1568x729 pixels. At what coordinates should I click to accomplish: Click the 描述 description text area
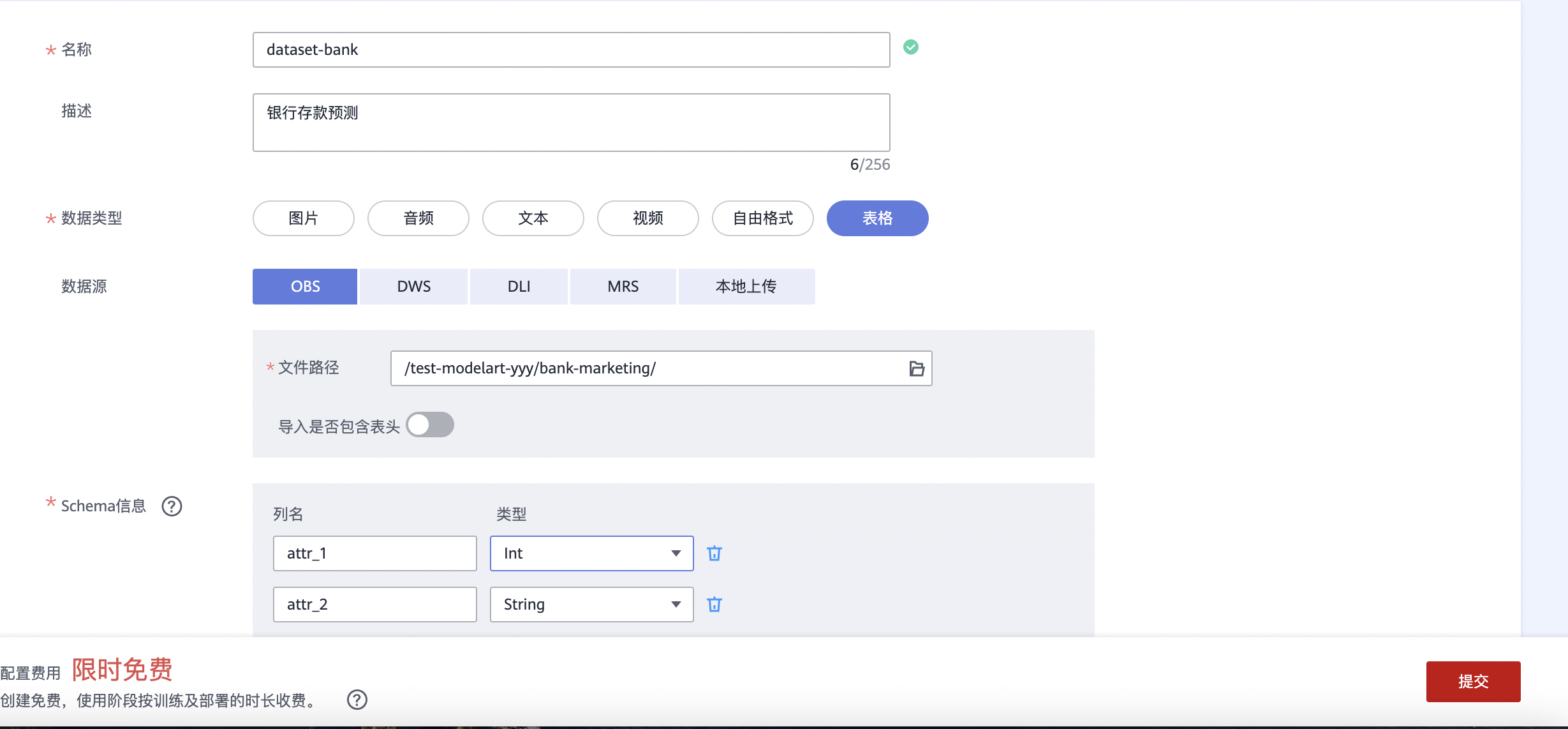pos(571,123)
